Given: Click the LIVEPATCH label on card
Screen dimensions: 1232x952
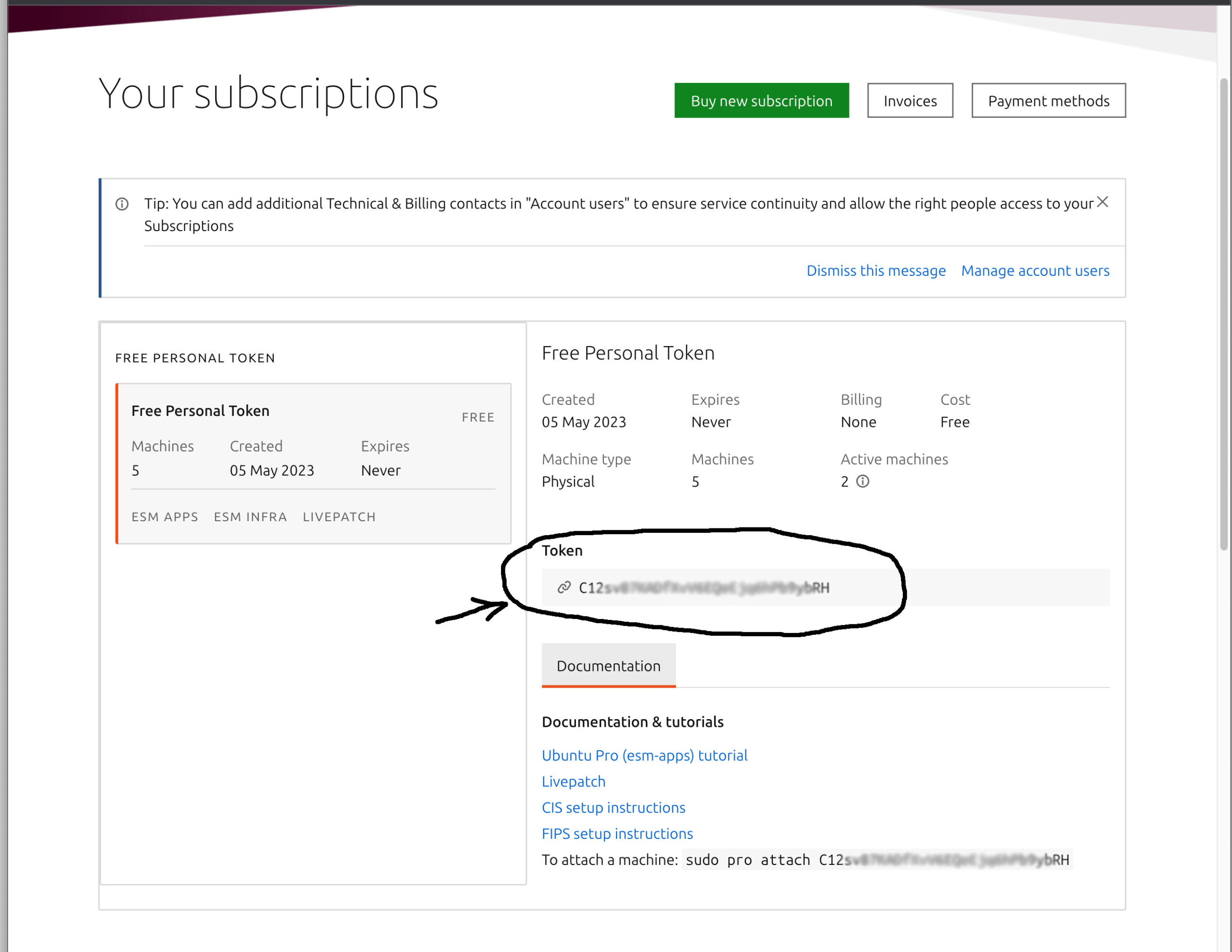Looking at the screenshot, I should pyautogui.click(x=339, y=516).
